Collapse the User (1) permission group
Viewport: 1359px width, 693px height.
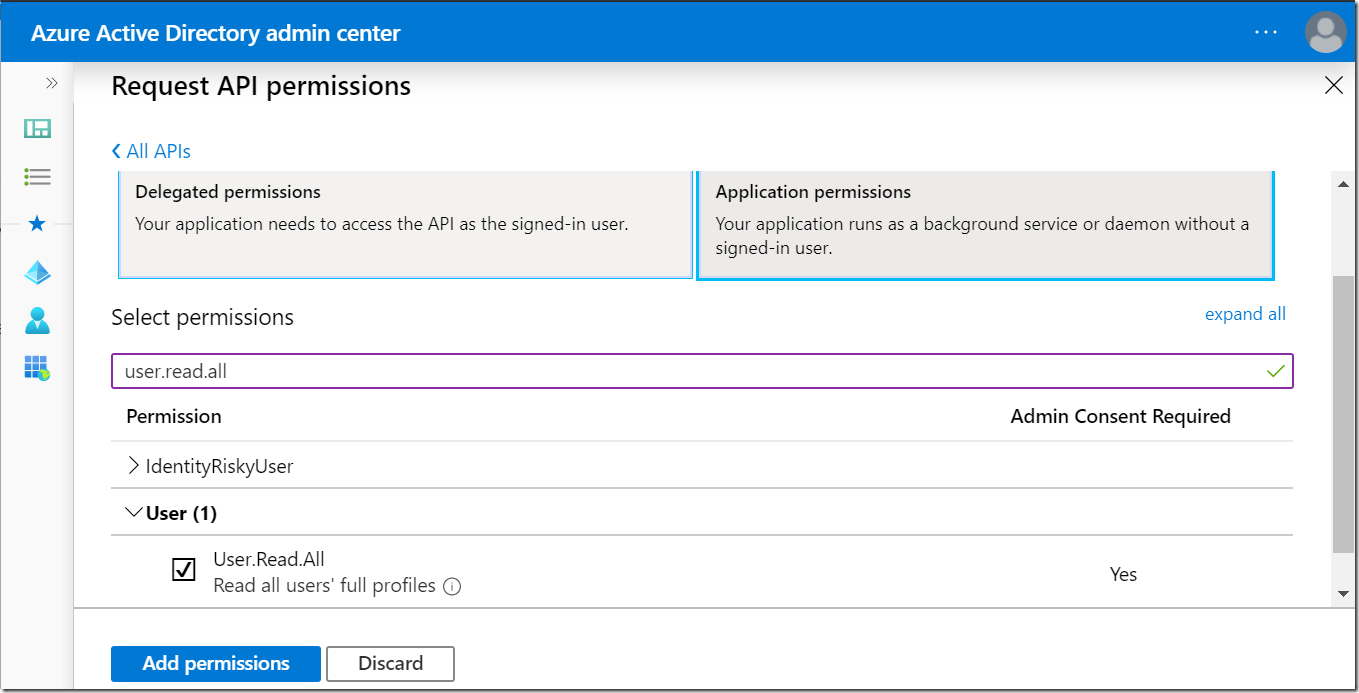click(133, 513)
